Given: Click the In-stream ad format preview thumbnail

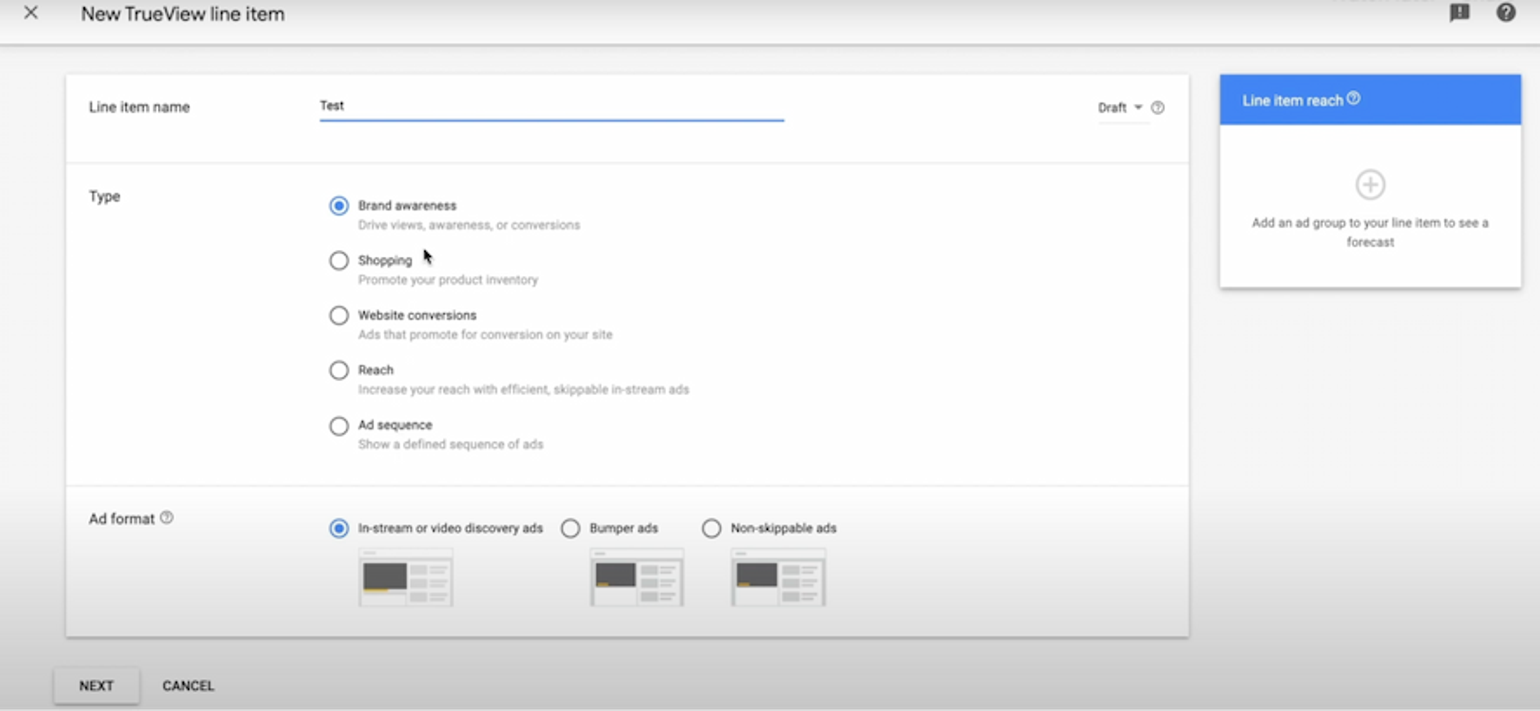Looking at the screenshot, I should (x=406, y=577).
